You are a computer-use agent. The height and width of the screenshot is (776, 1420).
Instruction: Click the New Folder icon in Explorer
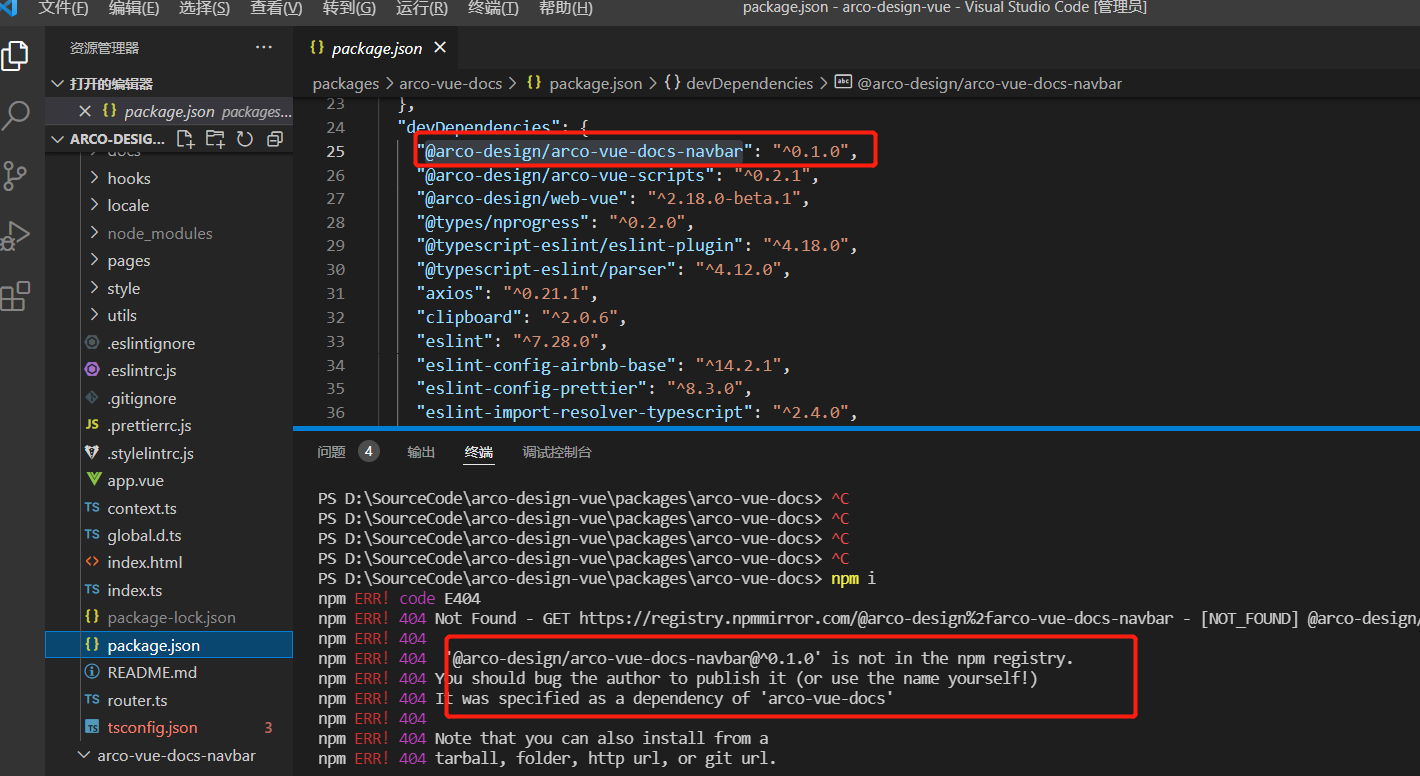tap(214, 139)
